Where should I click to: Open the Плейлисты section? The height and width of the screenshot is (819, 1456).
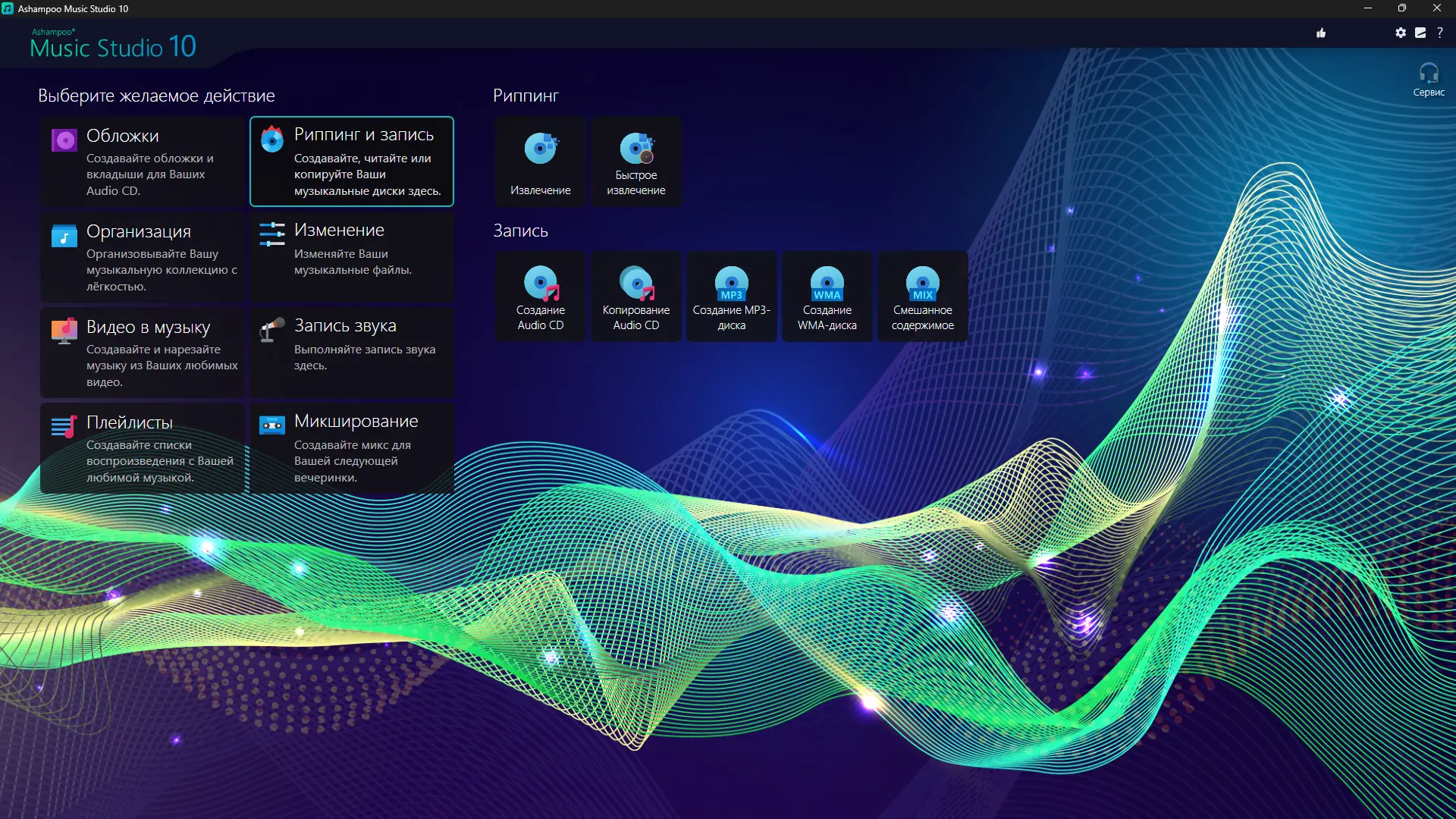point(143,448)
